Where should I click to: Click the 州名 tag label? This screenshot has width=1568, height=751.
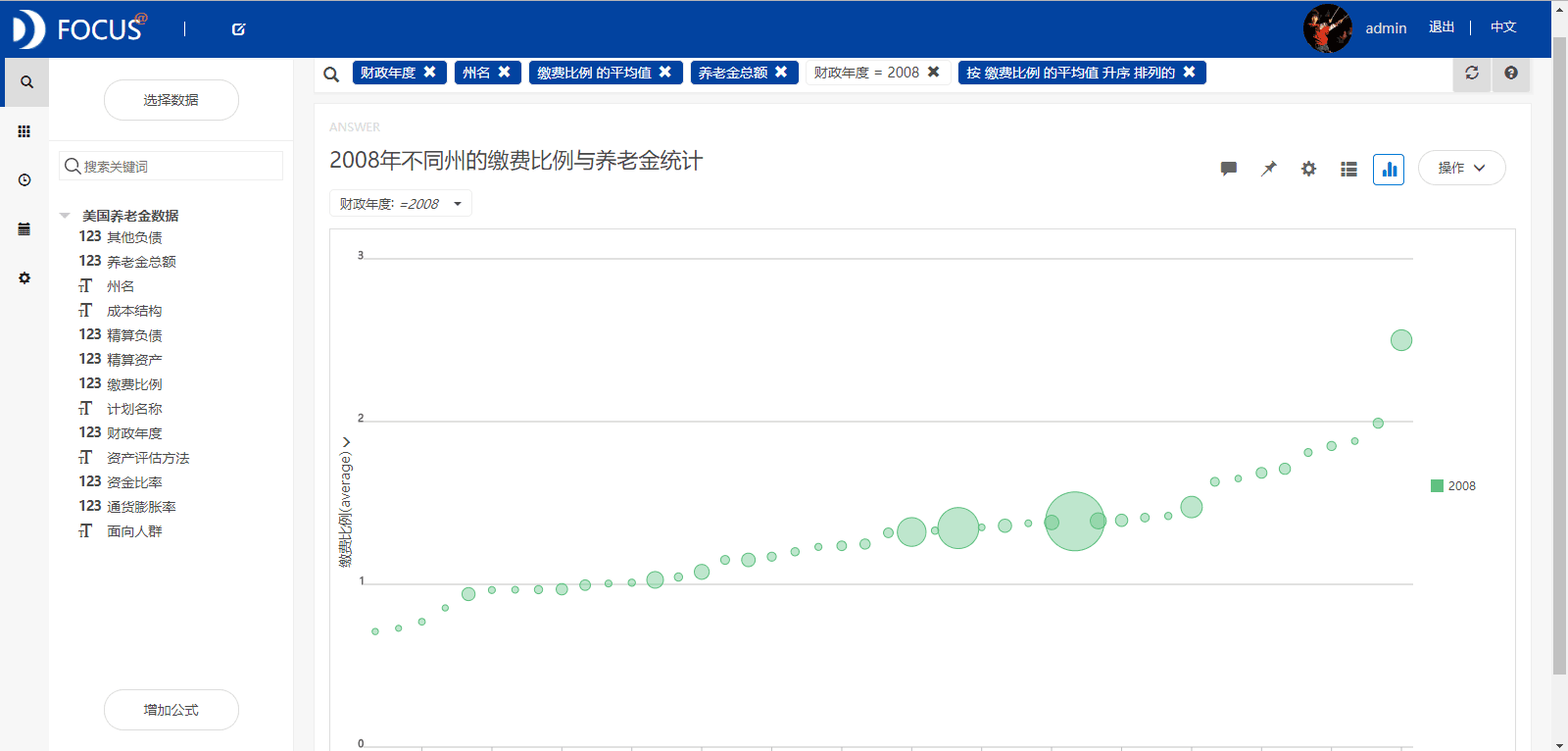pos(476,73)
